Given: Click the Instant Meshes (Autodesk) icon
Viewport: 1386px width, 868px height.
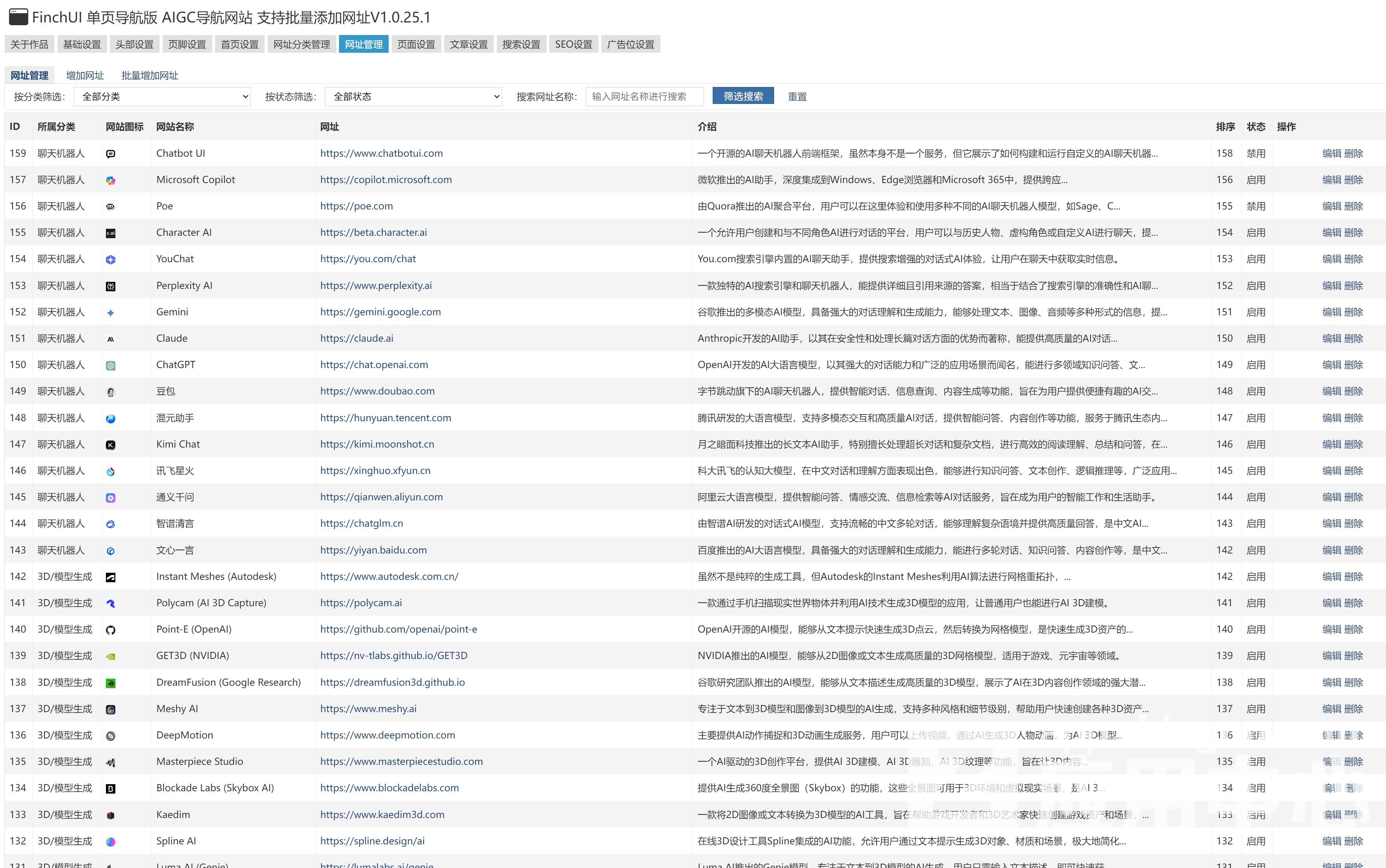Looking at the screenshot, I should [x=111, y=577].
